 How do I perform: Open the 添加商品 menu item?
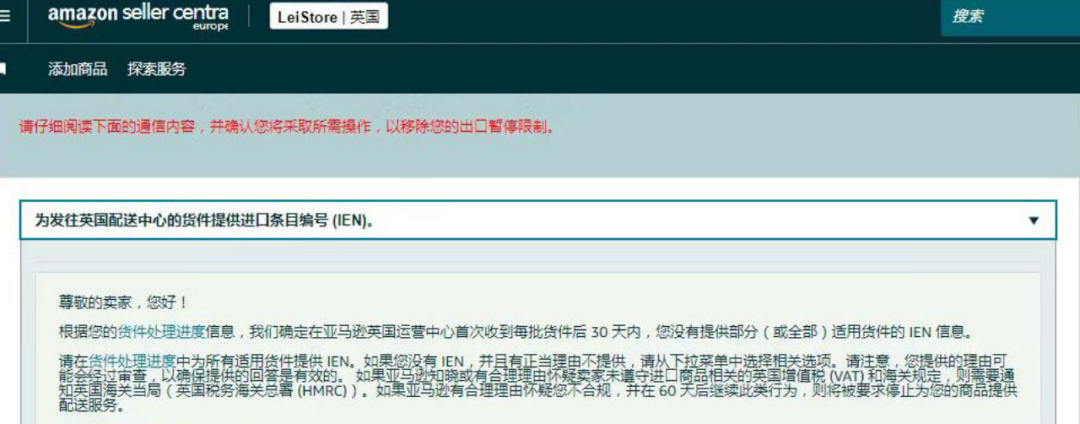[x=78, y=69]
